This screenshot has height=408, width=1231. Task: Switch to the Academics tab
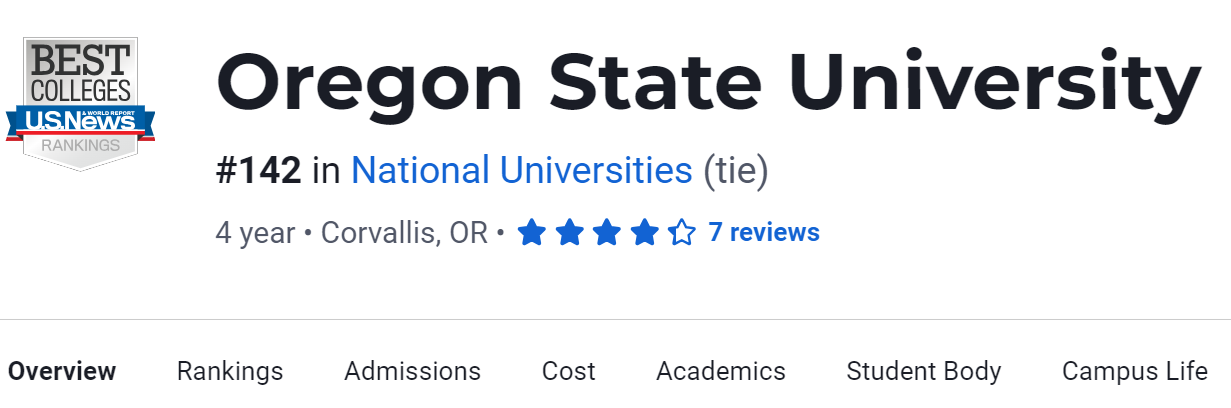[x=720, y=371]
